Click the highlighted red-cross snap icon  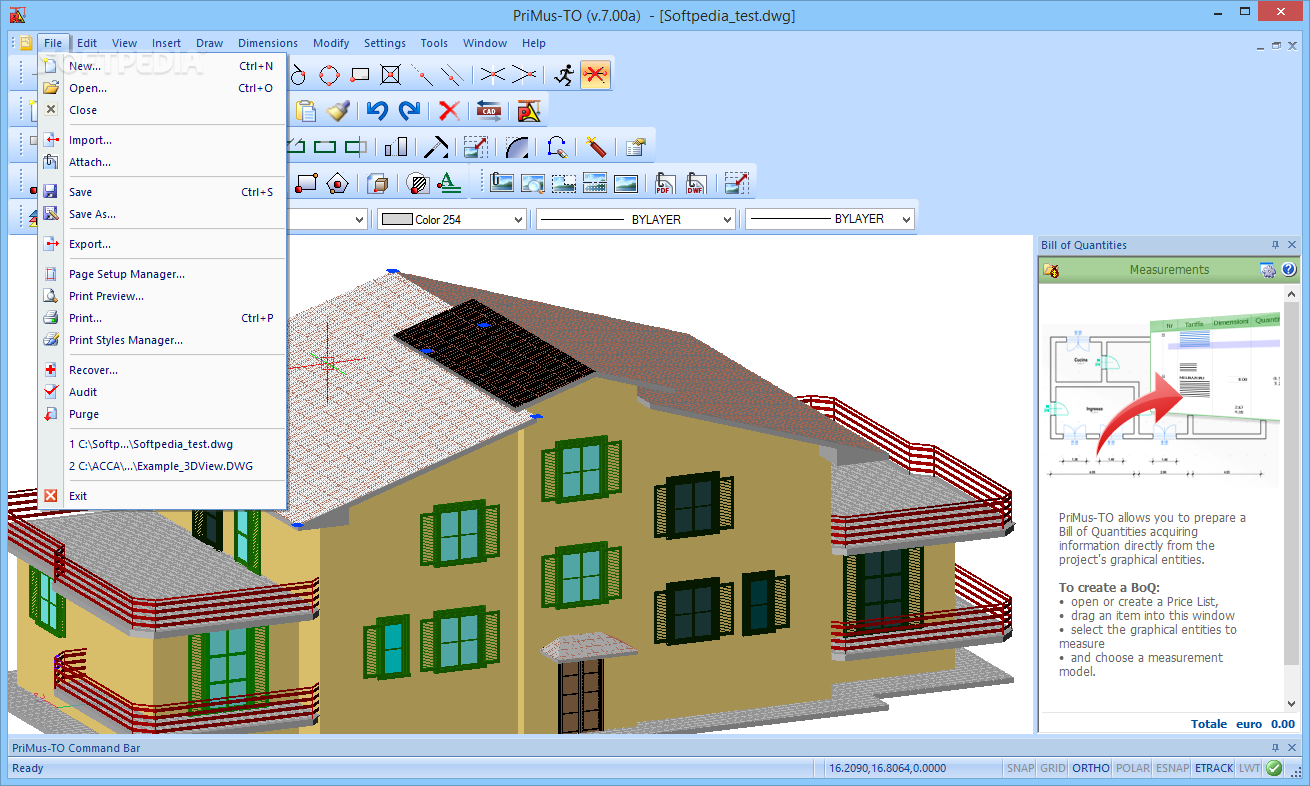596,74
